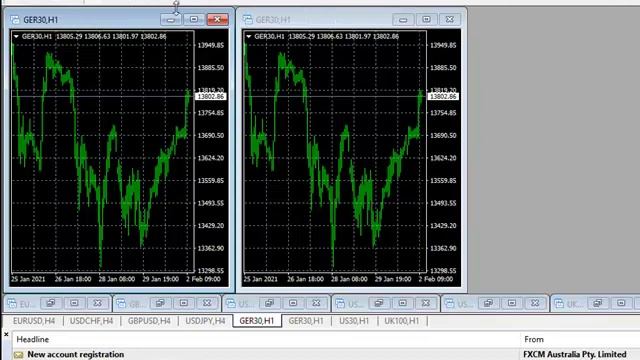Click the FXCM Australia Pty. Limited sender

(x=575, y=354)
